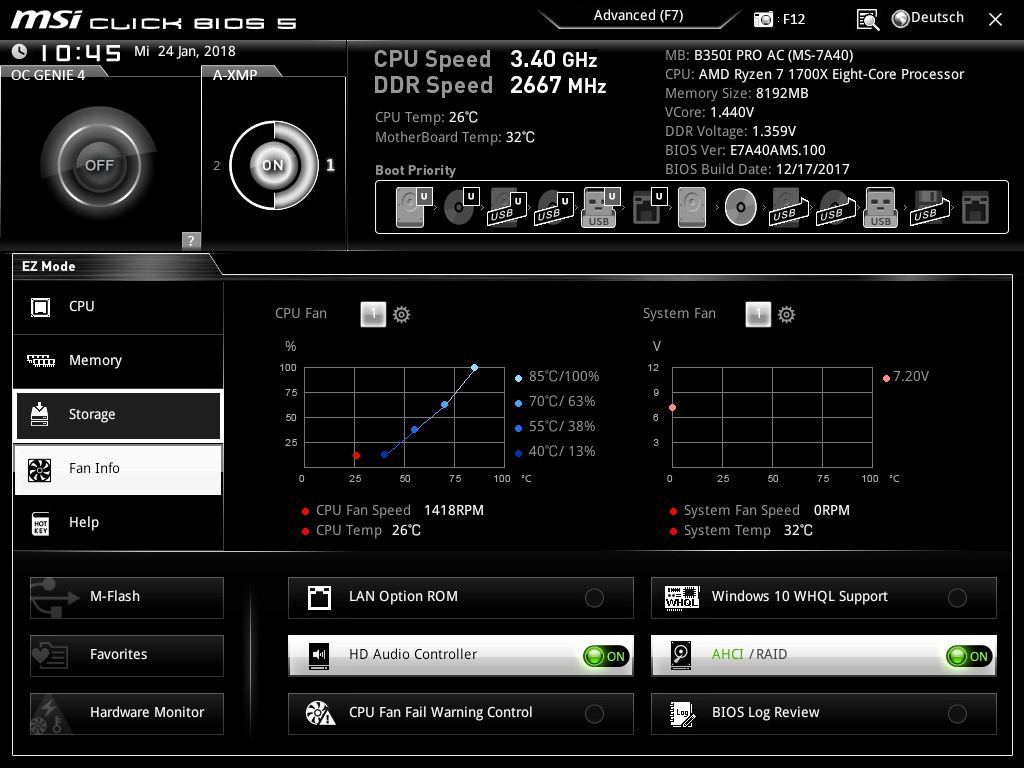Select the UEFI USB hard disk boot device

(507, 208)
